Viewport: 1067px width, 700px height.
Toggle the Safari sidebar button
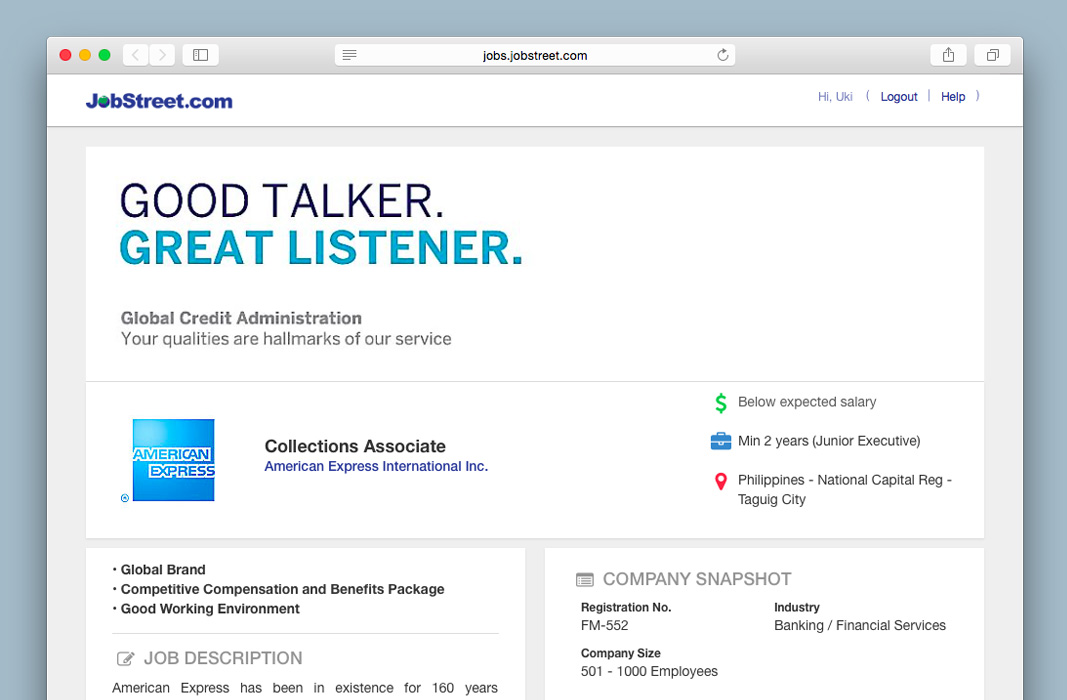[201, 55]
